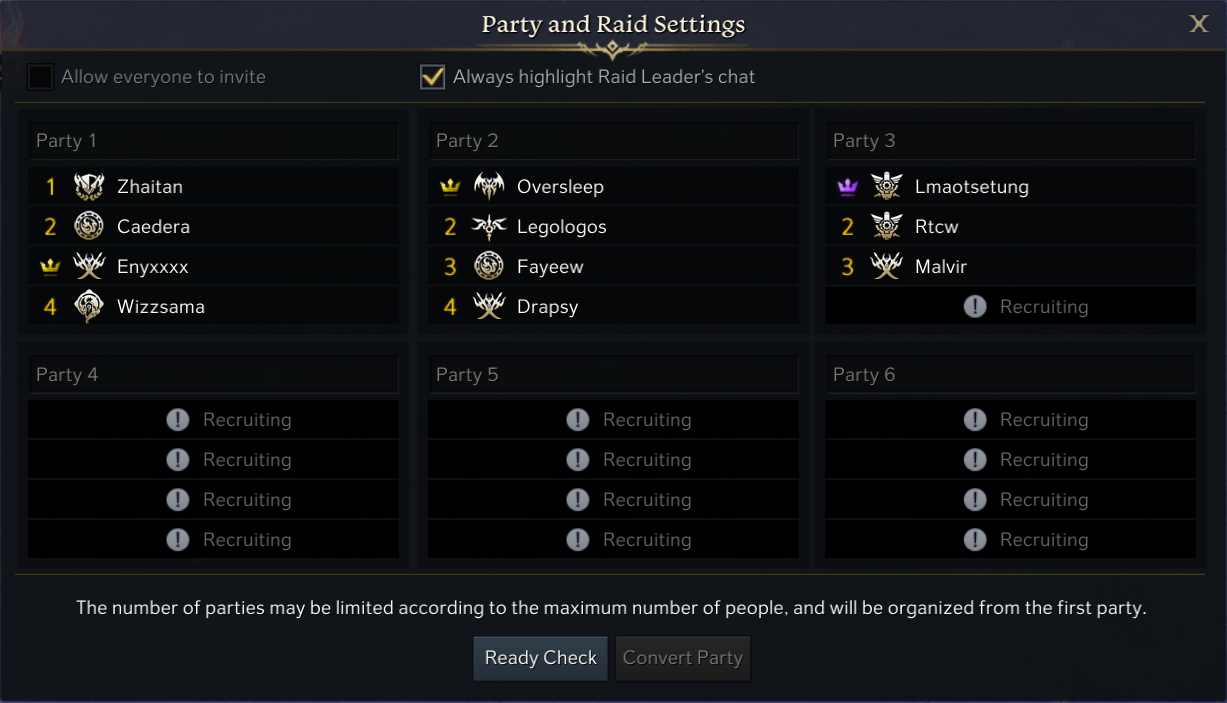Select Malvir in Party 3
1227x703 pixels.
pyautogui.click(x=941, y=267)
